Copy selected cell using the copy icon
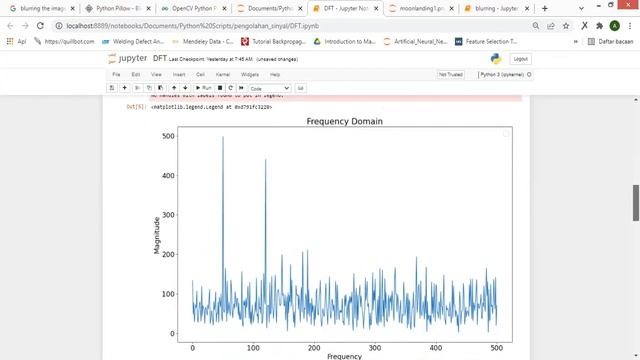 (x=149, y=88)
